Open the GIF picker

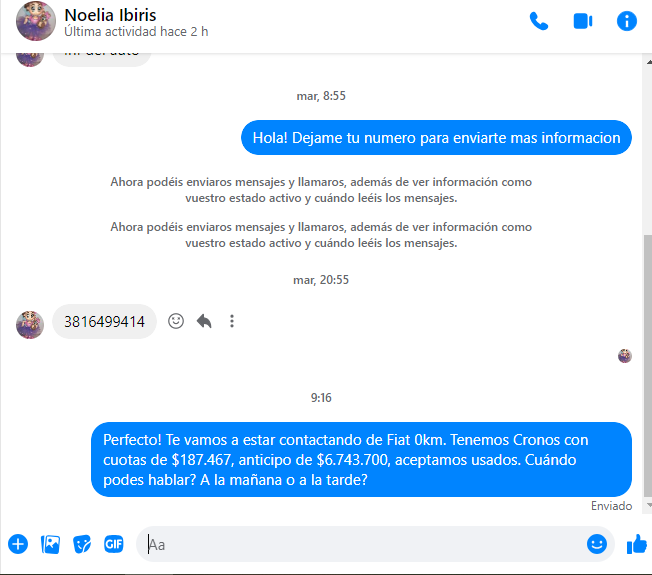[114, 544]
